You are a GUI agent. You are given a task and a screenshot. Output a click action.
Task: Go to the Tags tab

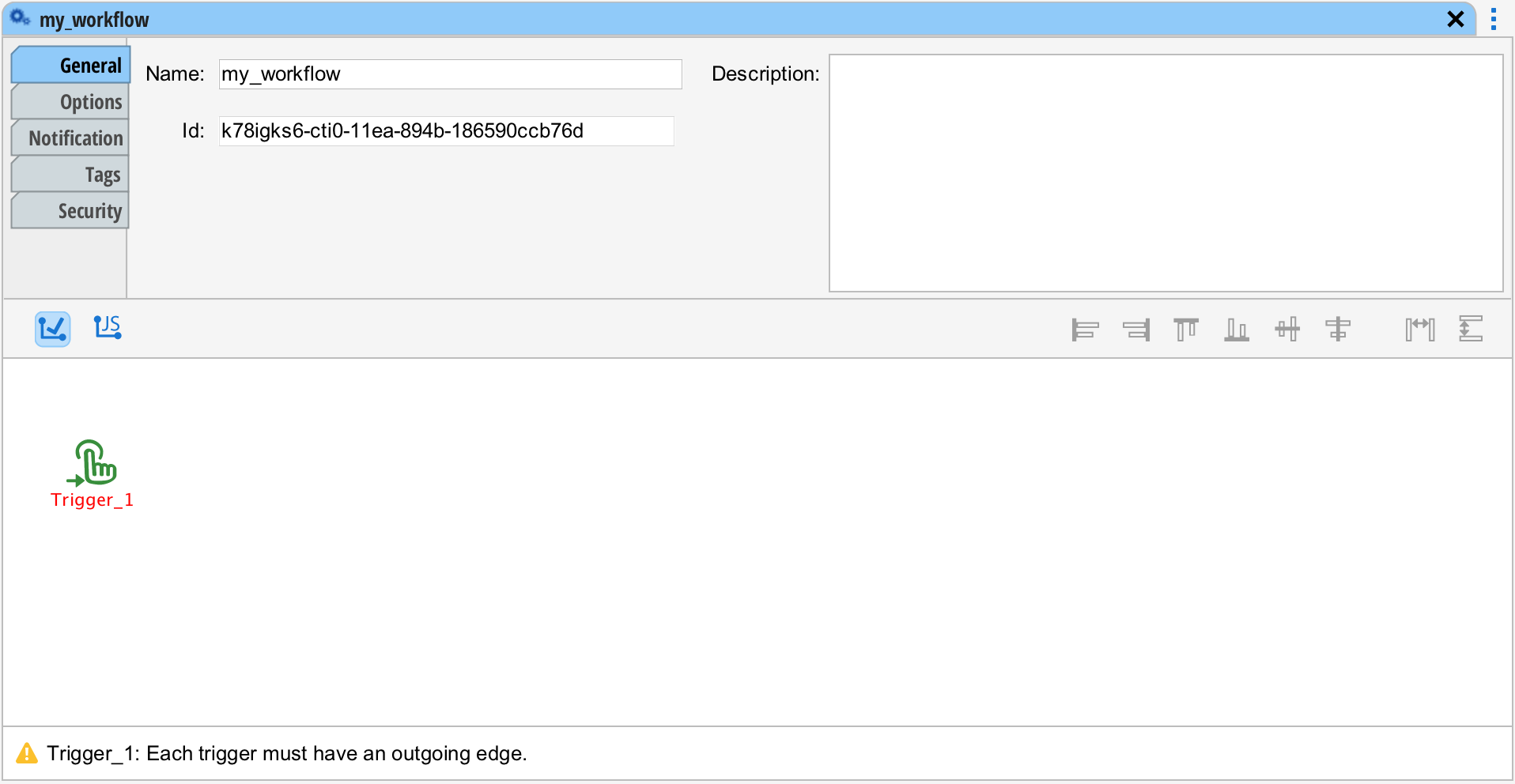pyautogui.click(x=71, y=175)
